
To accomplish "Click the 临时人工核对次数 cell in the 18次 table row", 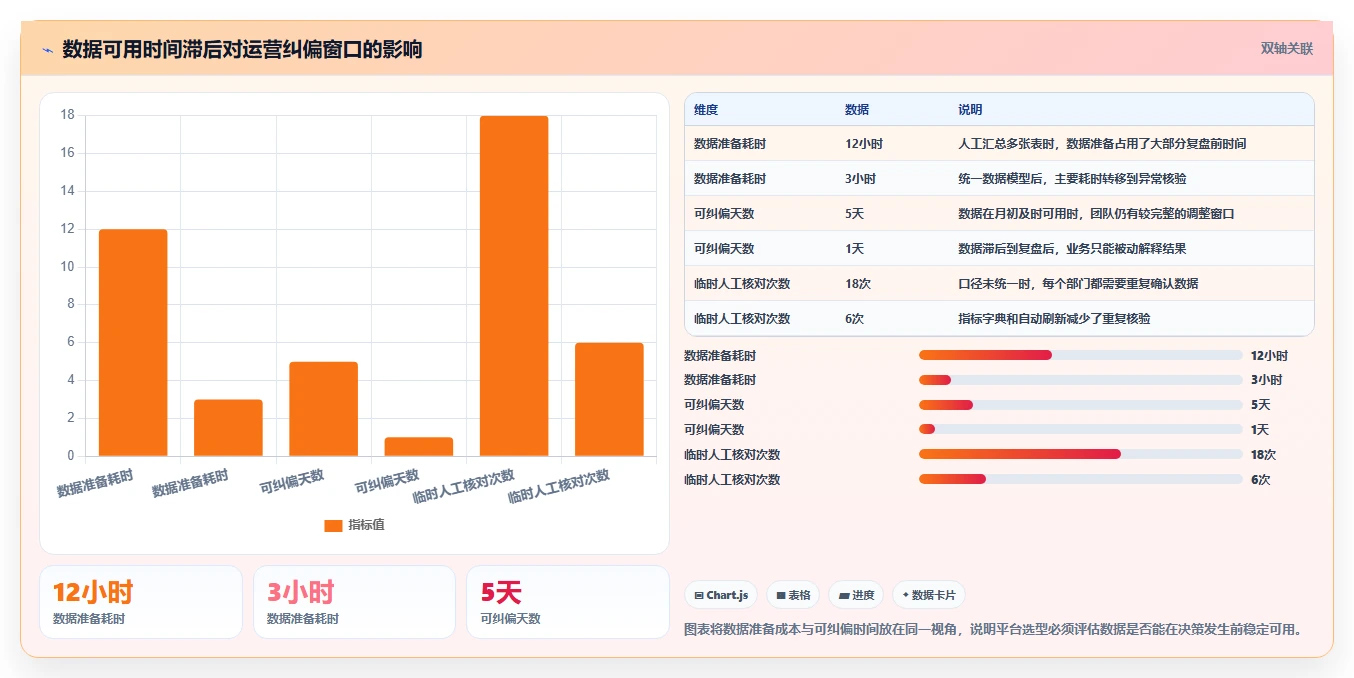I will tap(742, 284).
